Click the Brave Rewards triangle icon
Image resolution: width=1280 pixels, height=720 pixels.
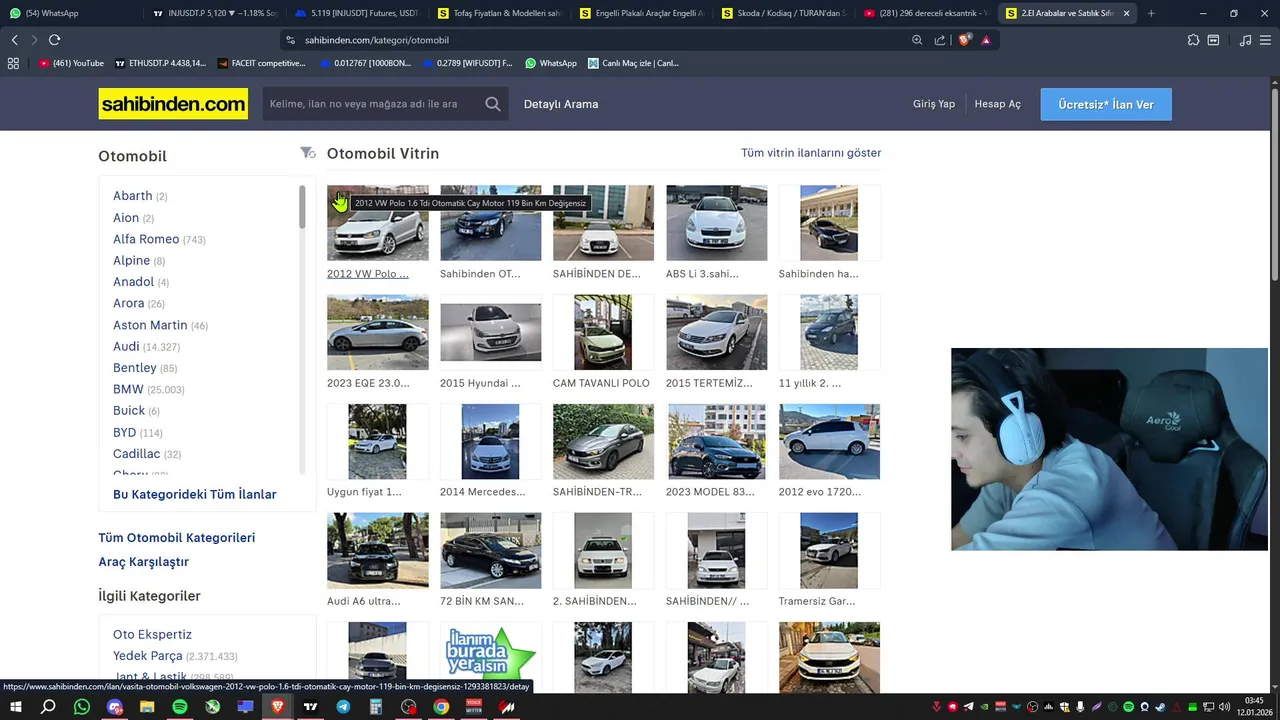click(986, 40)
